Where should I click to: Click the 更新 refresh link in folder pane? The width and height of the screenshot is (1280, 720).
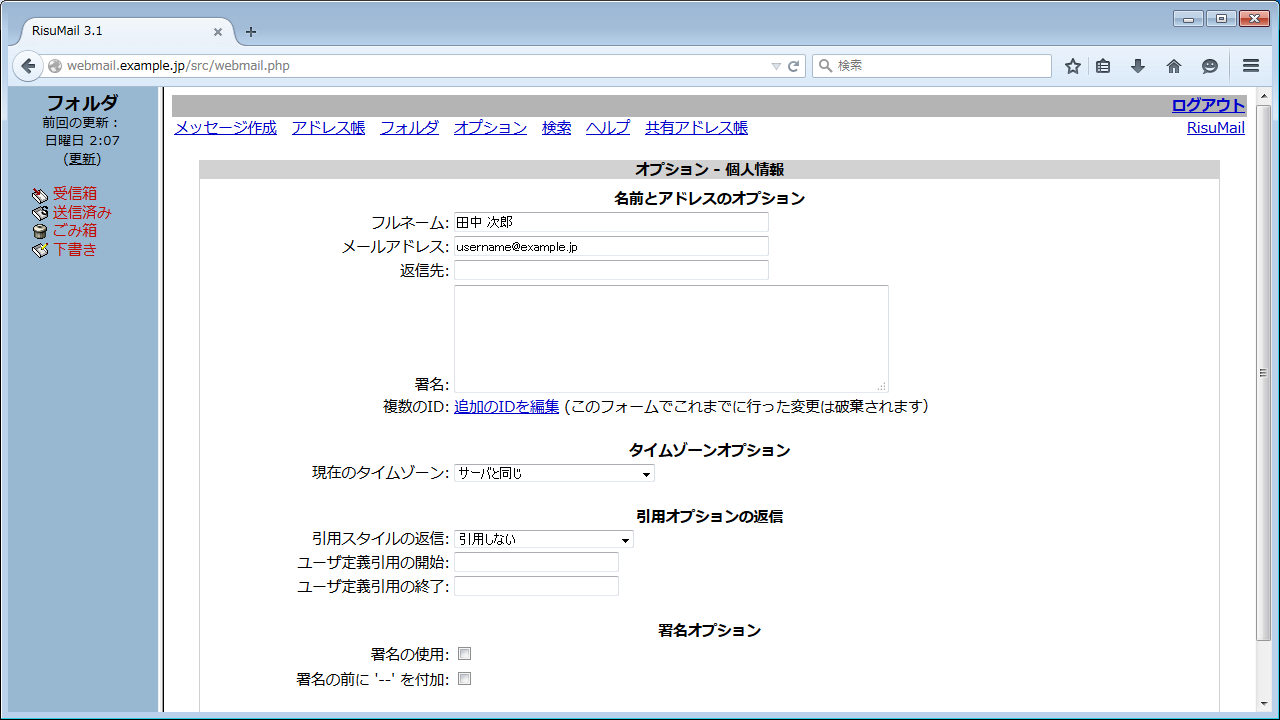83,159
